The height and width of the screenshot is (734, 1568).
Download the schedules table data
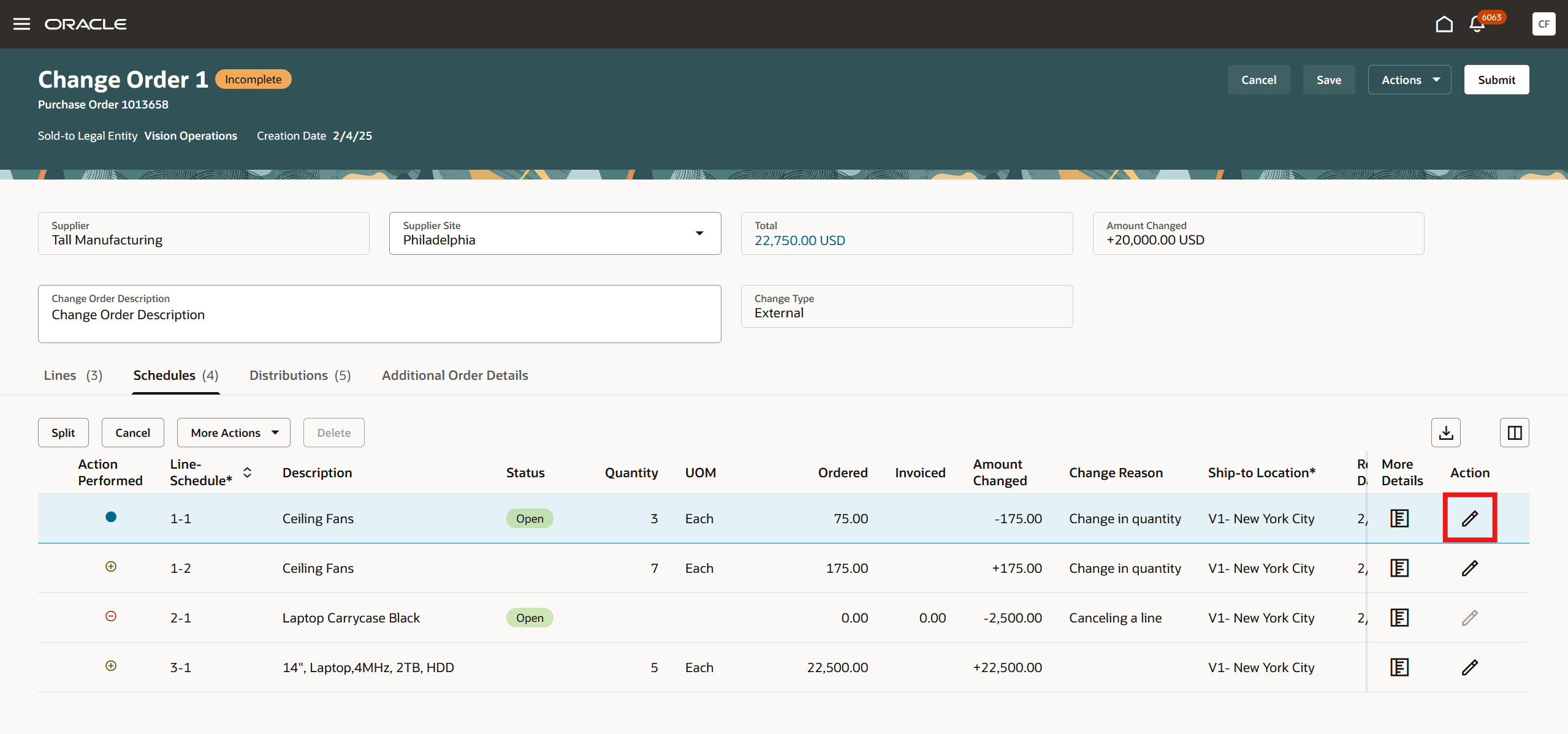1445,433
